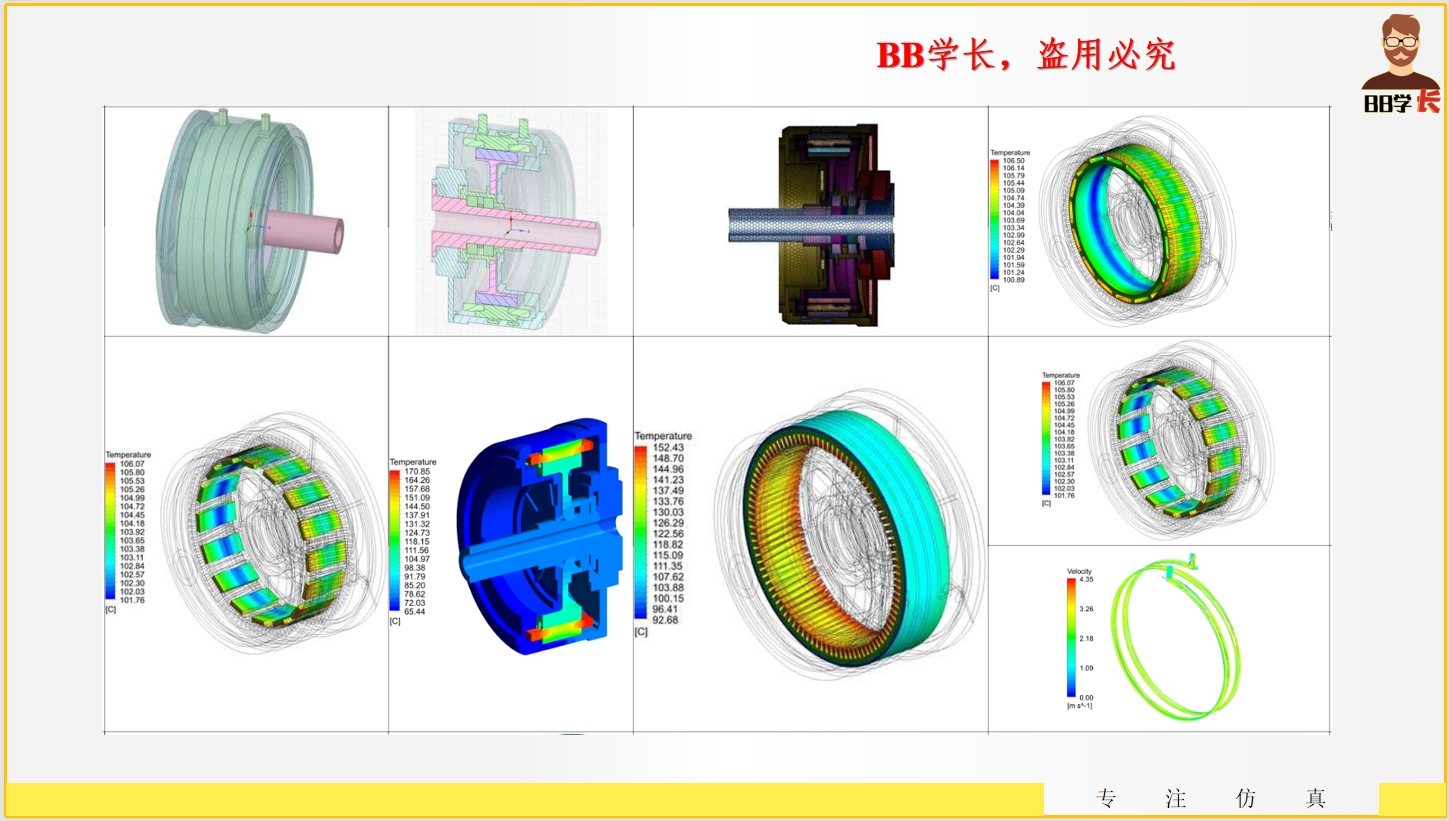Image resolution: width=1449 pixels, height=821 pixels.
Task: Select the hatched pink-shaft cross-section CAD image
Action: [x=511, y=222]
